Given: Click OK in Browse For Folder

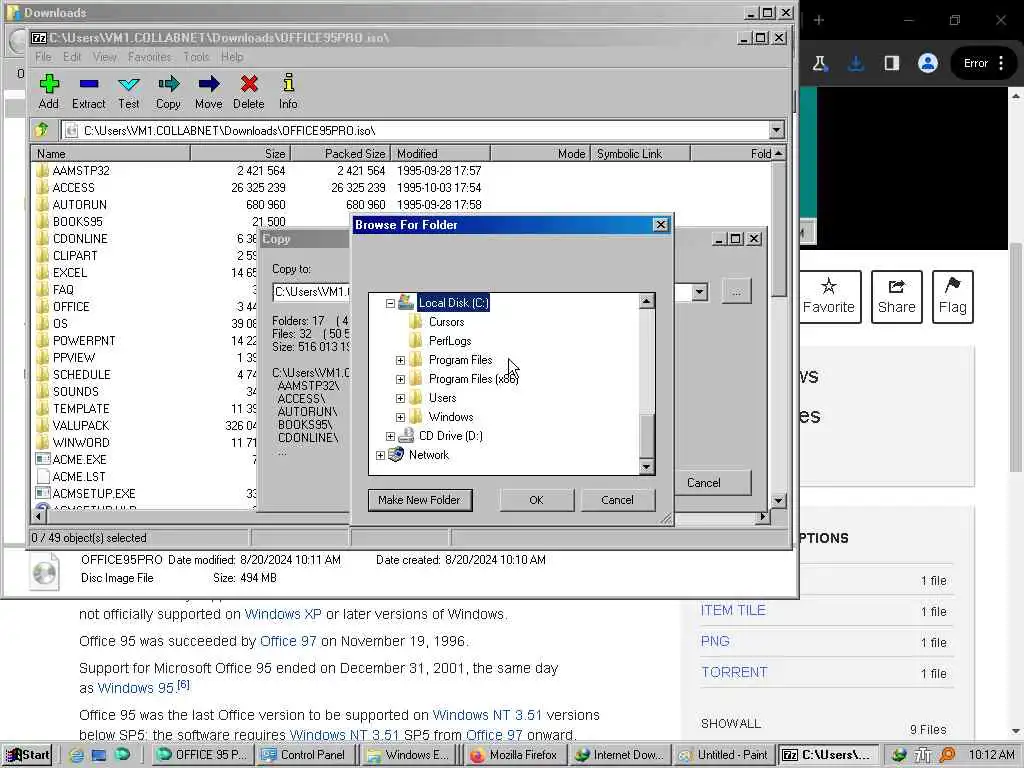Looking at the screenshot, I should click(x=537, y=500).
